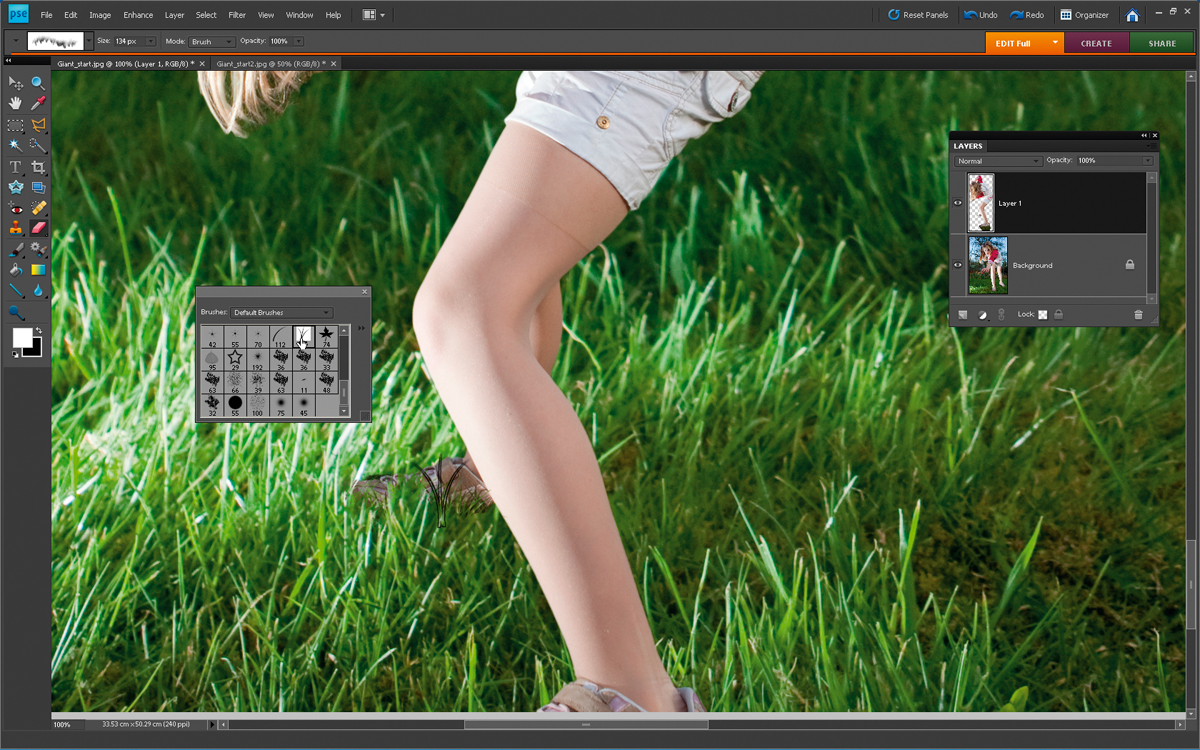Pick the Eyedropper tool
This screenshot has height=750, width=1200.
(x=38, y=103)
